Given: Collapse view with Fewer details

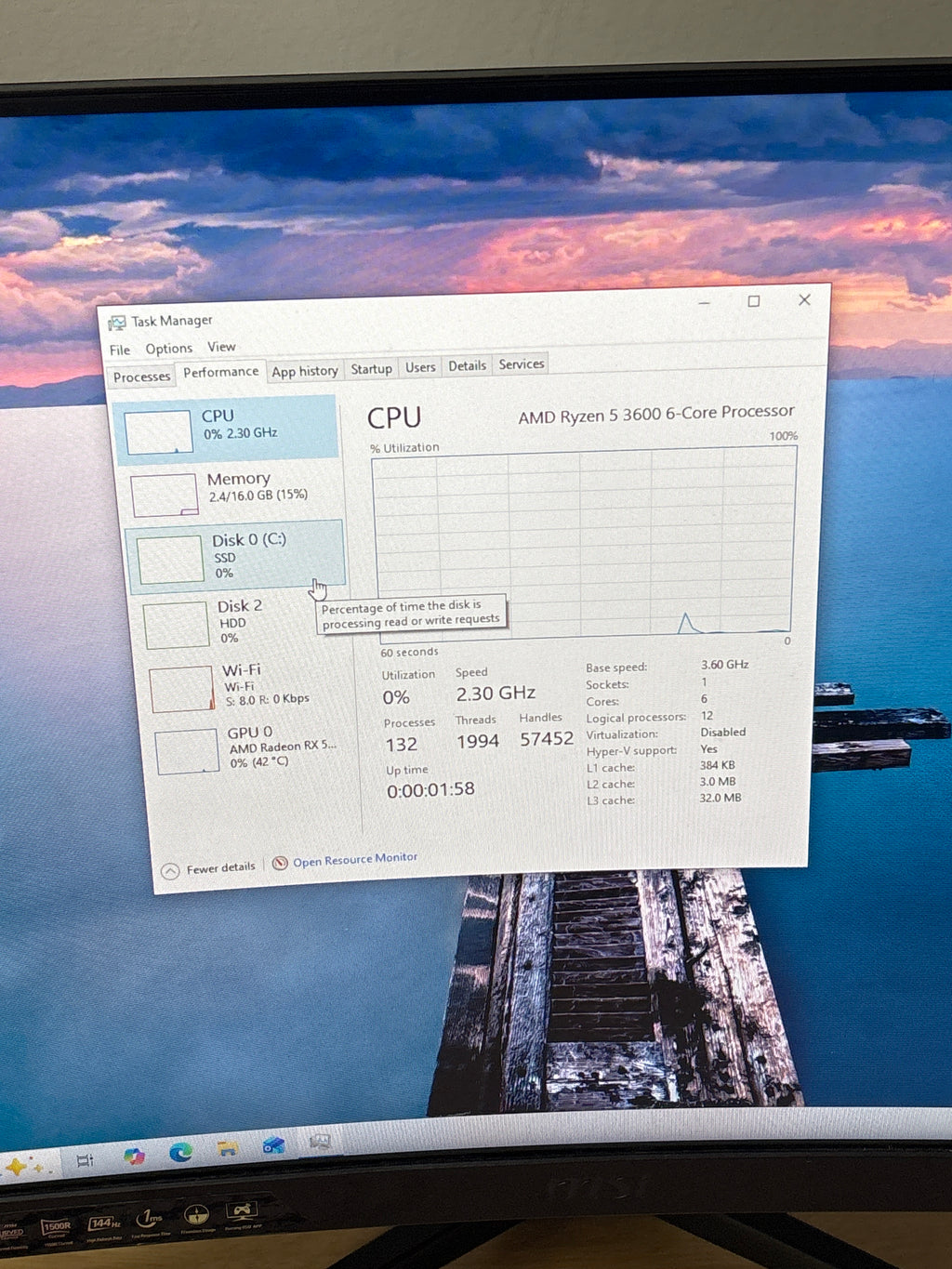Looking at the screenshot, I should coord(209,868).
